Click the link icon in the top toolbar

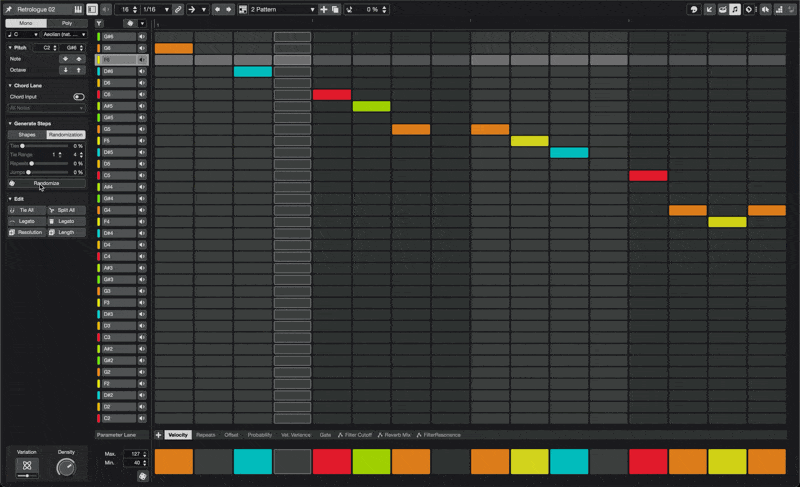tap(178, 9)
